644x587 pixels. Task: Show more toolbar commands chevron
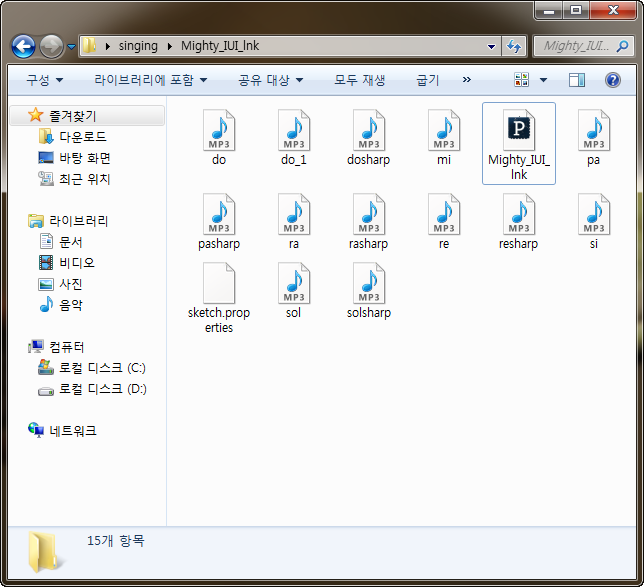tap(467, 80)
